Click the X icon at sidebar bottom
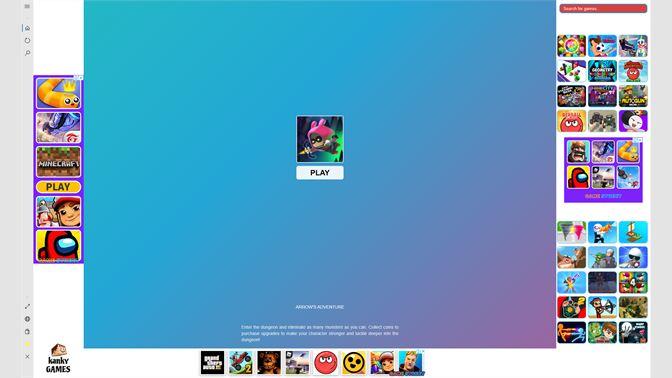 pyautogui.click(x=27, y=356)
